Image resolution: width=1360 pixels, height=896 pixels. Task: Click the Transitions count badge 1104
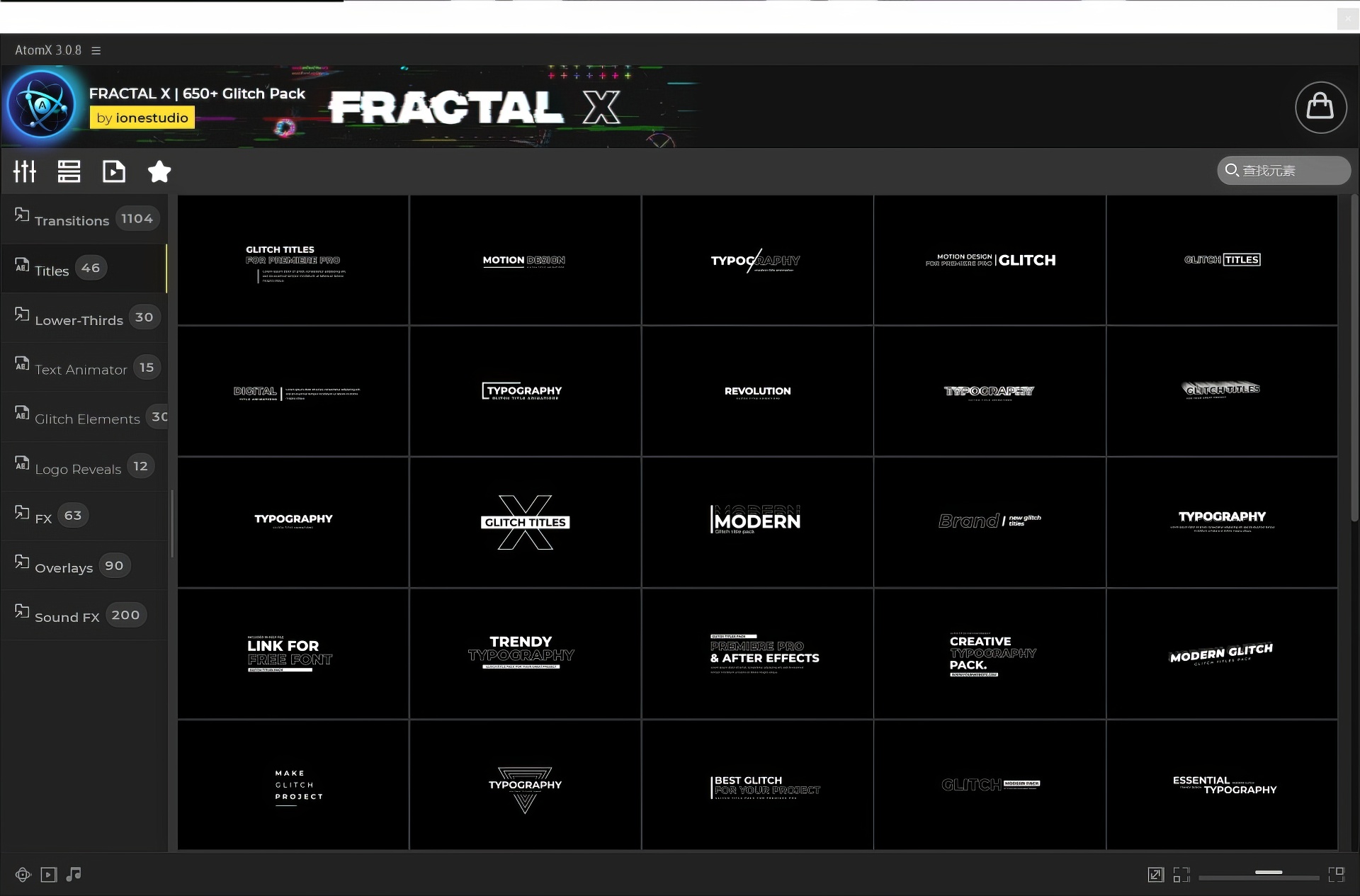pyautogui.click(x=137, y=219)
